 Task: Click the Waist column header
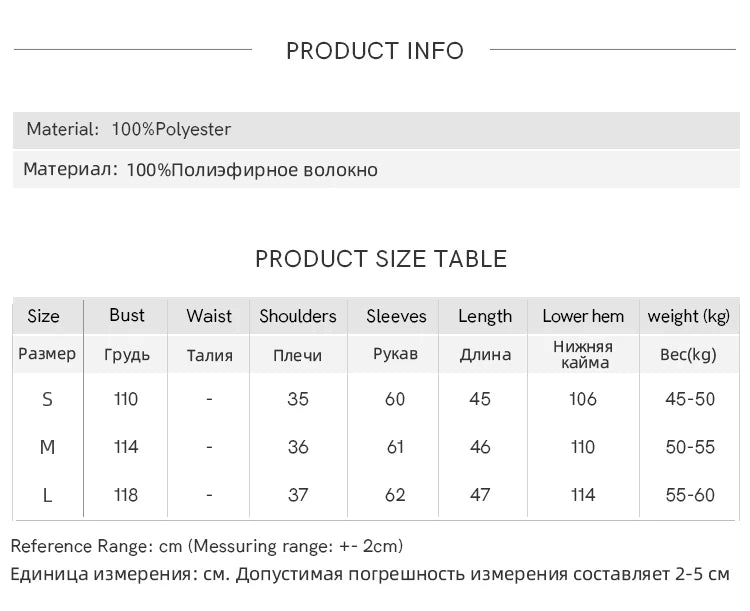(209, 316)
